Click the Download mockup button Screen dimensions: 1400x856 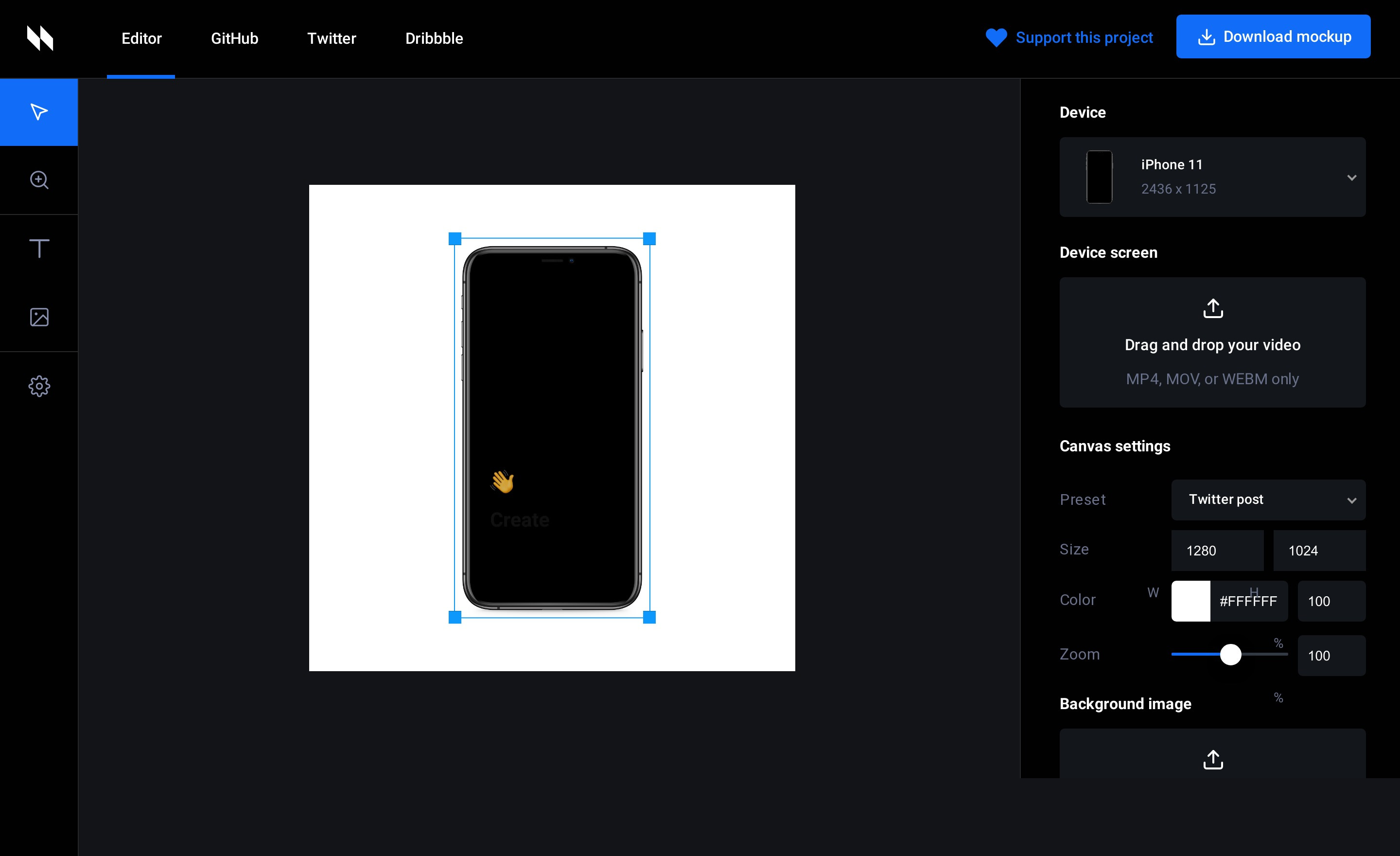tap(1273, 36)
